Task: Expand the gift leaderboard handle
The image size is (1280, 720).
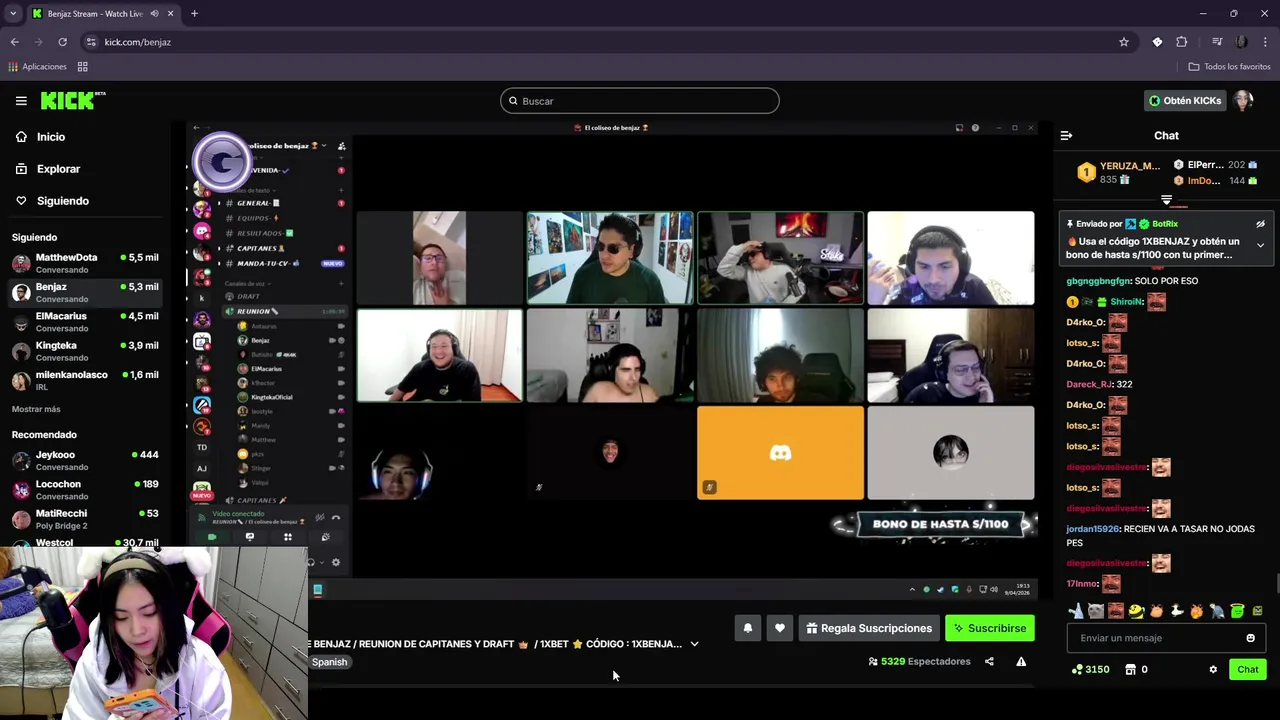Action: pos(1166,201)
